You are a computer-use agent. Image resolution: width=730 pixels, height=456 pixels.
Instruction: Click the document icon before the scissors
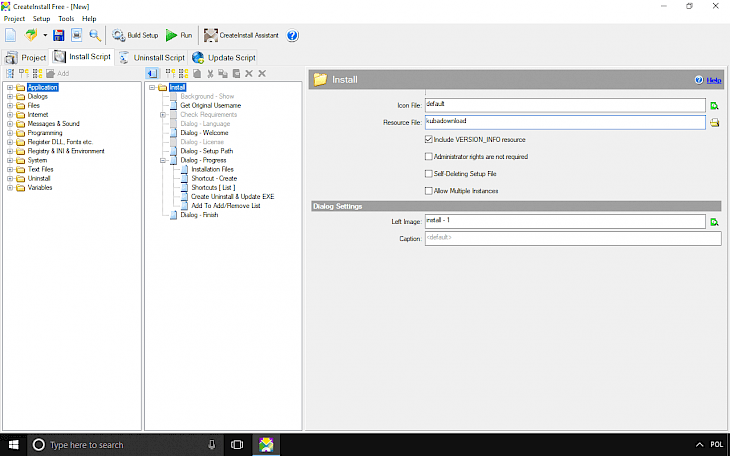tap(197, 74)
